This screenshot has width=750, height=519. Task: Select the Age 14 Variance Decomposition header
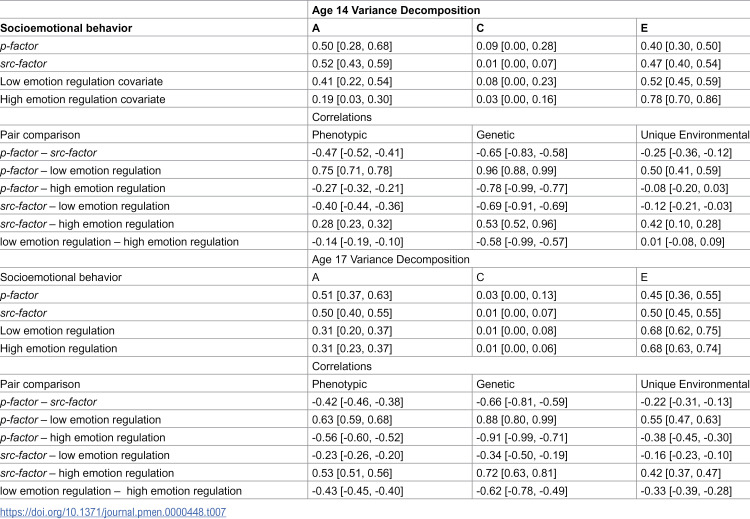click(x=396, y=10)
